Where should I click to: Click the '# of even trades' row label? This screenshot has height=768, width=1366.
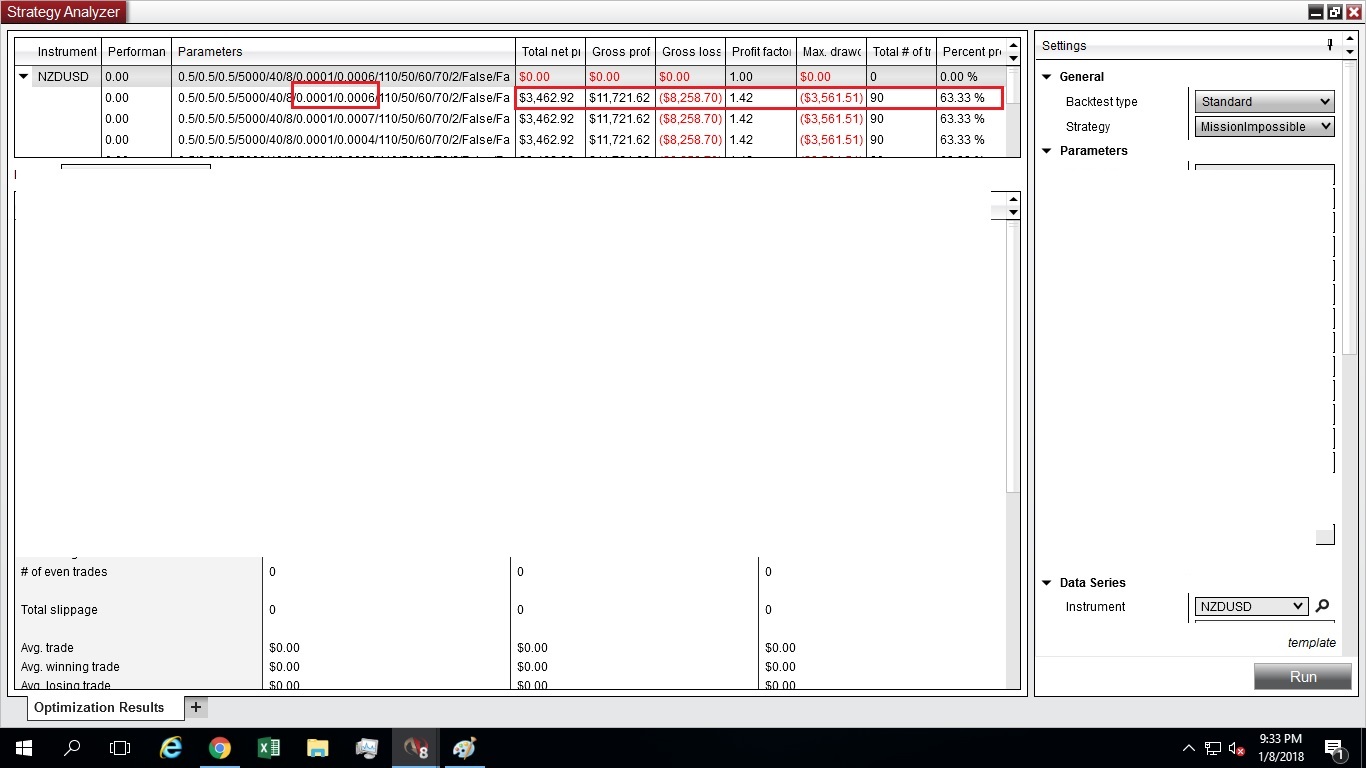click(x=64, y=572)
